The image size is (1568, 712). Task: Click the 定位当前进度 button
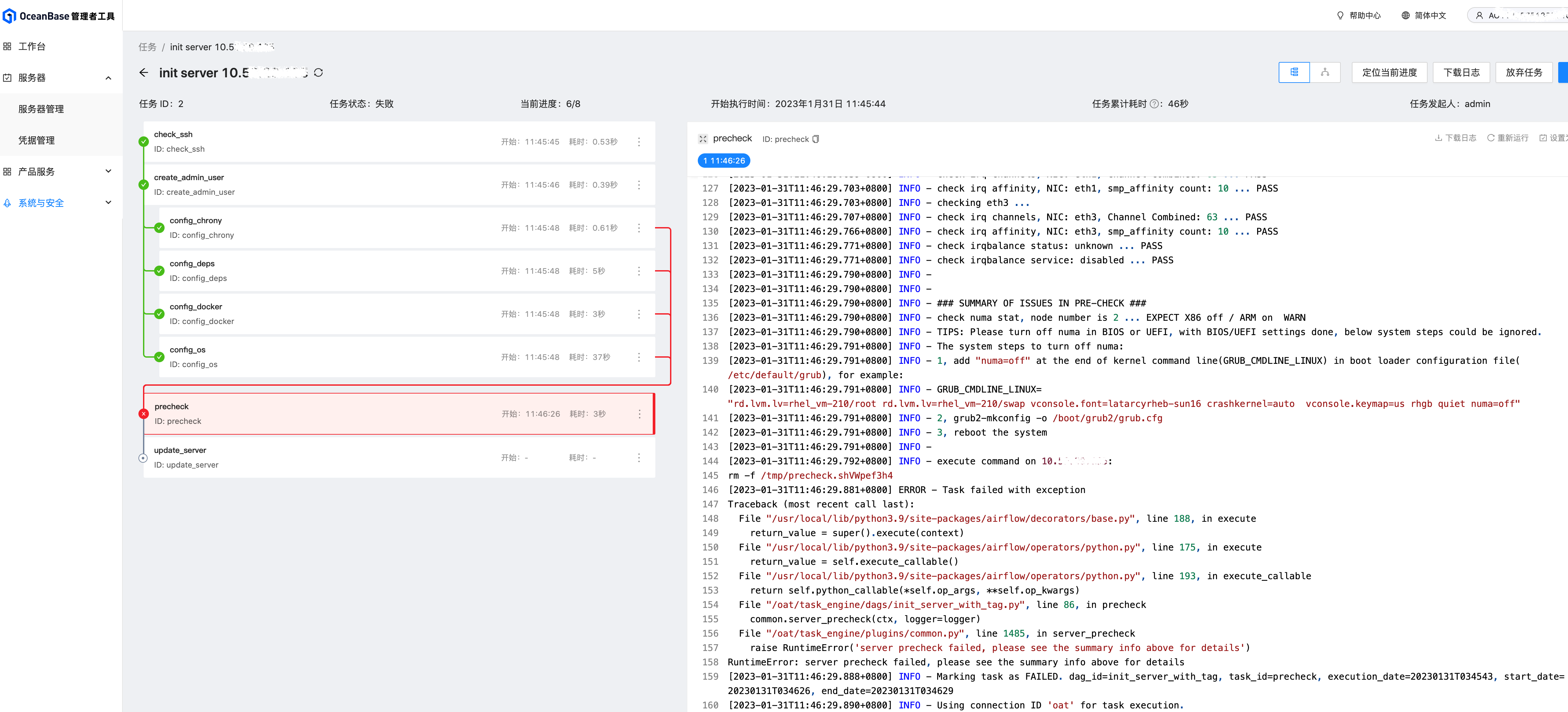(1389, 72)
